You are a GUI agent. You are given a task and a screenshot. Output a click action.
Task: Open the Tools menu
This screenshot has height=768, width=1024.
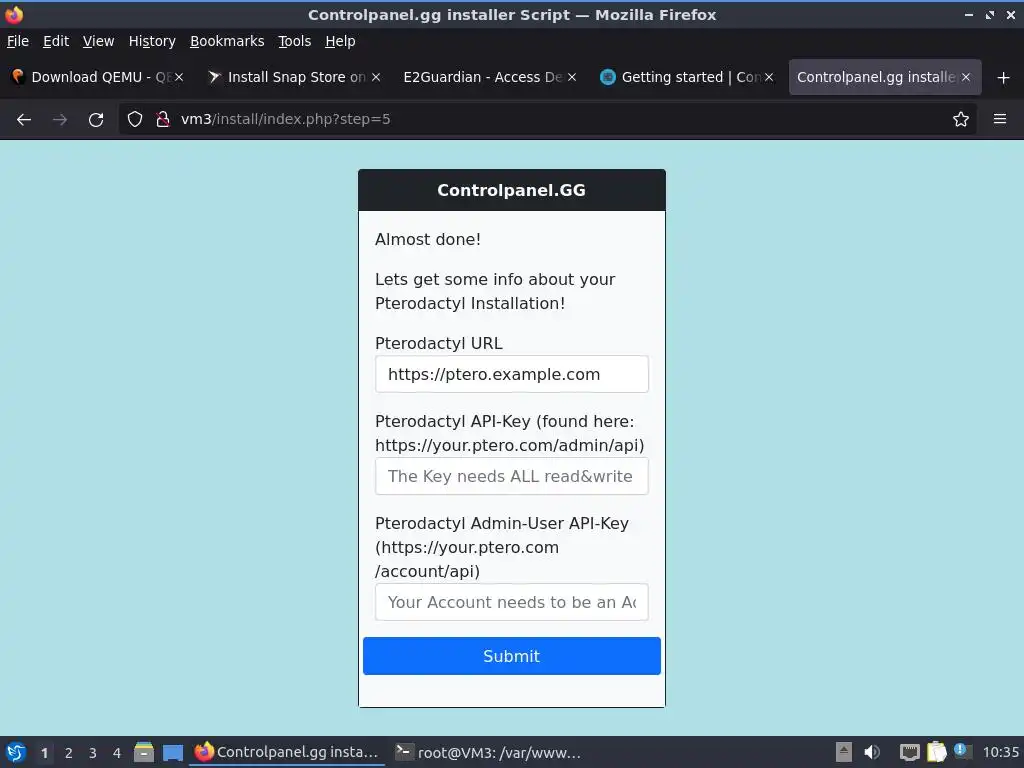(x=295, y=41)
